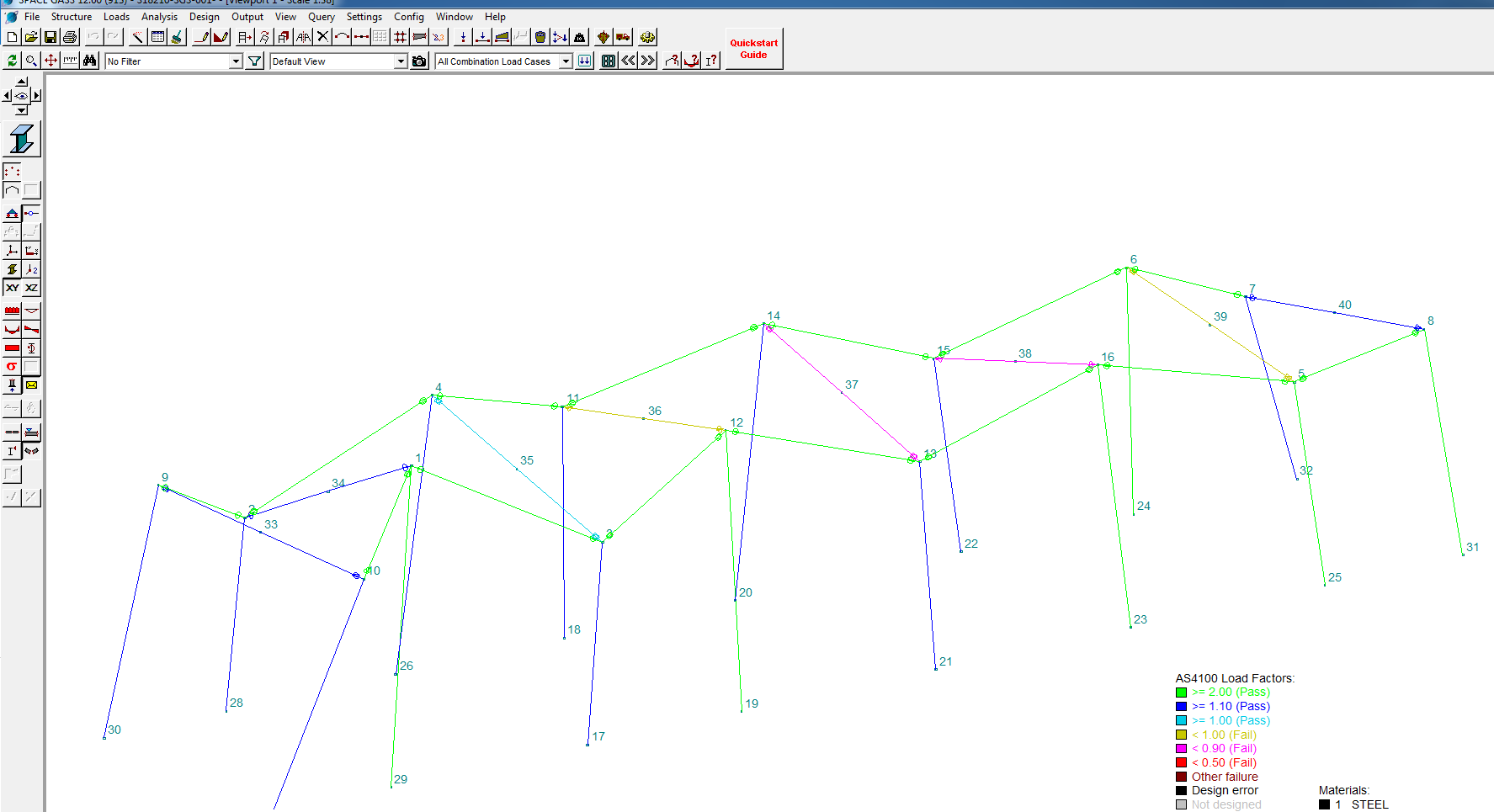The image size is (1494, 812).
Task: Open the Structure menu
Action: [x=72, y=17]
